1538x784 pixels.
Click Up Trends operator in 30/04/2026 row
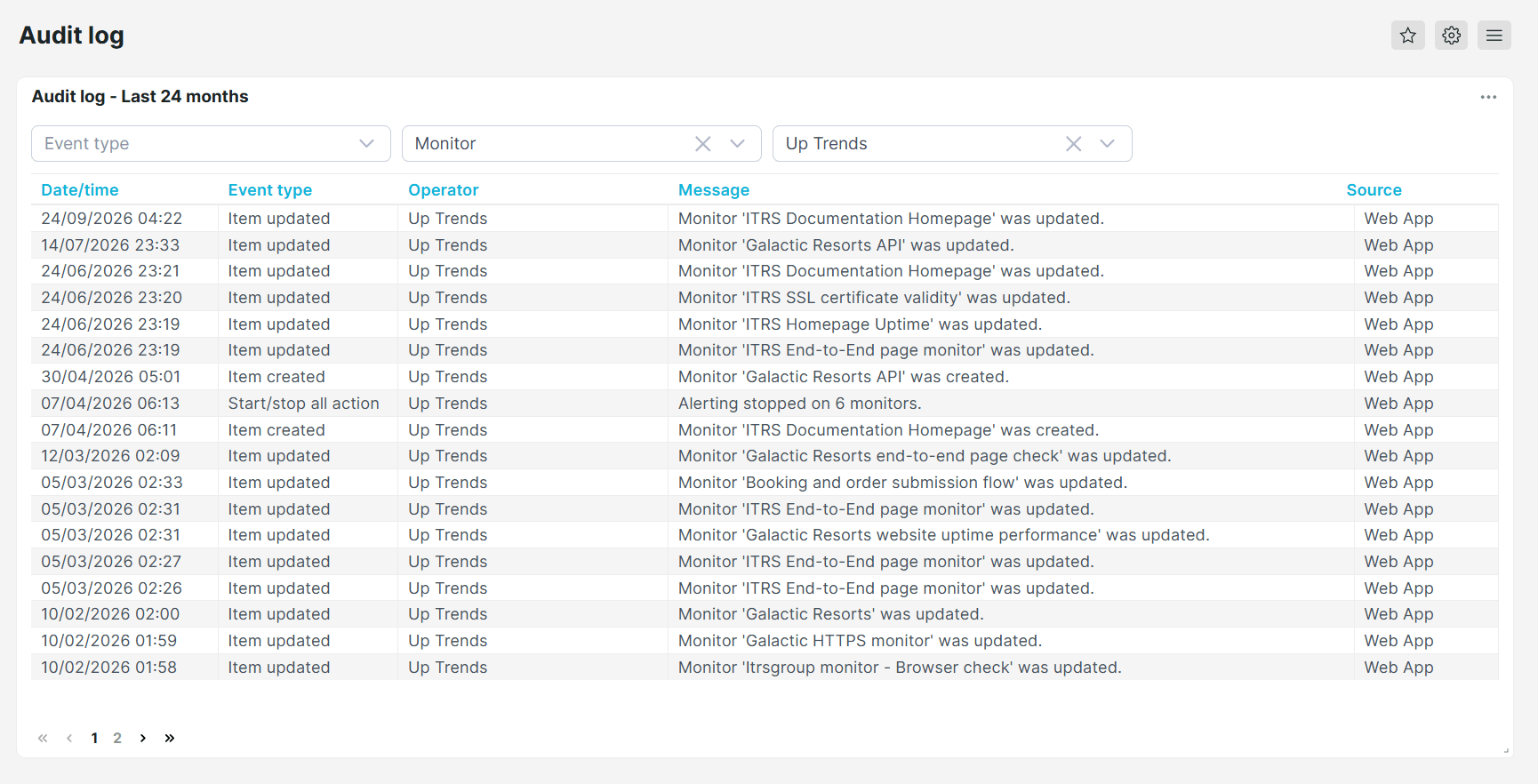pos(448,377)
